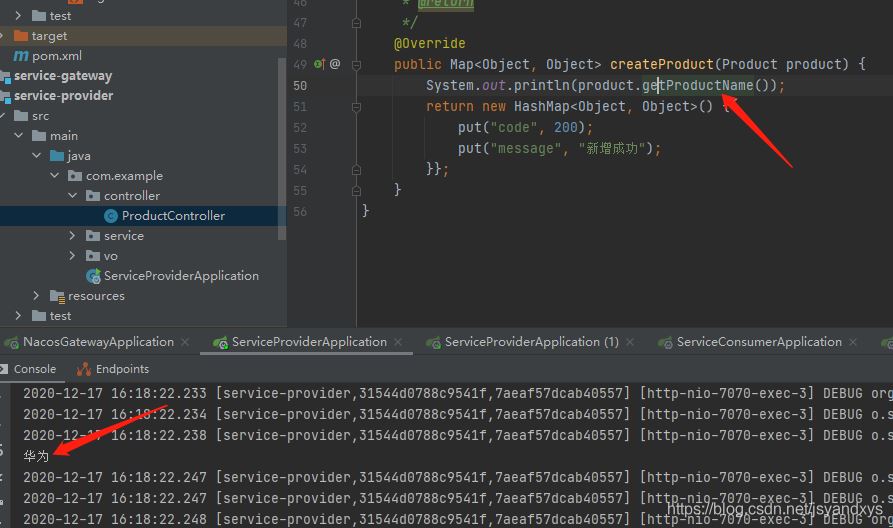The width and height of the screenshot is (893, 528).
Task: Click the Spring Boot icon of ServiceProviderApplication in tree
Action: tap(93, 276)
